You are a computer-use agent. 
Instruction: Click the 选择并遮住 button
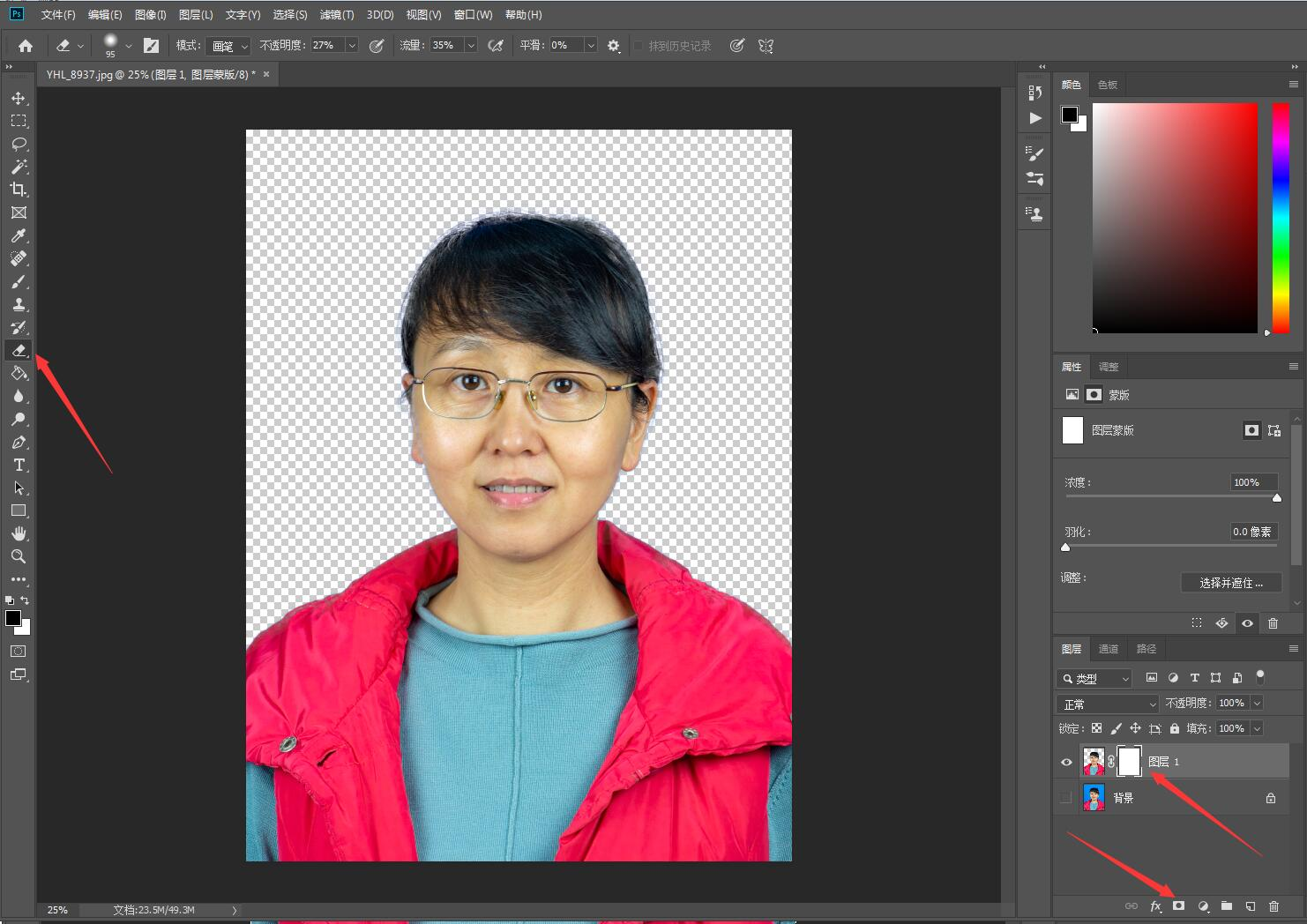click(x=1230, y=583)
